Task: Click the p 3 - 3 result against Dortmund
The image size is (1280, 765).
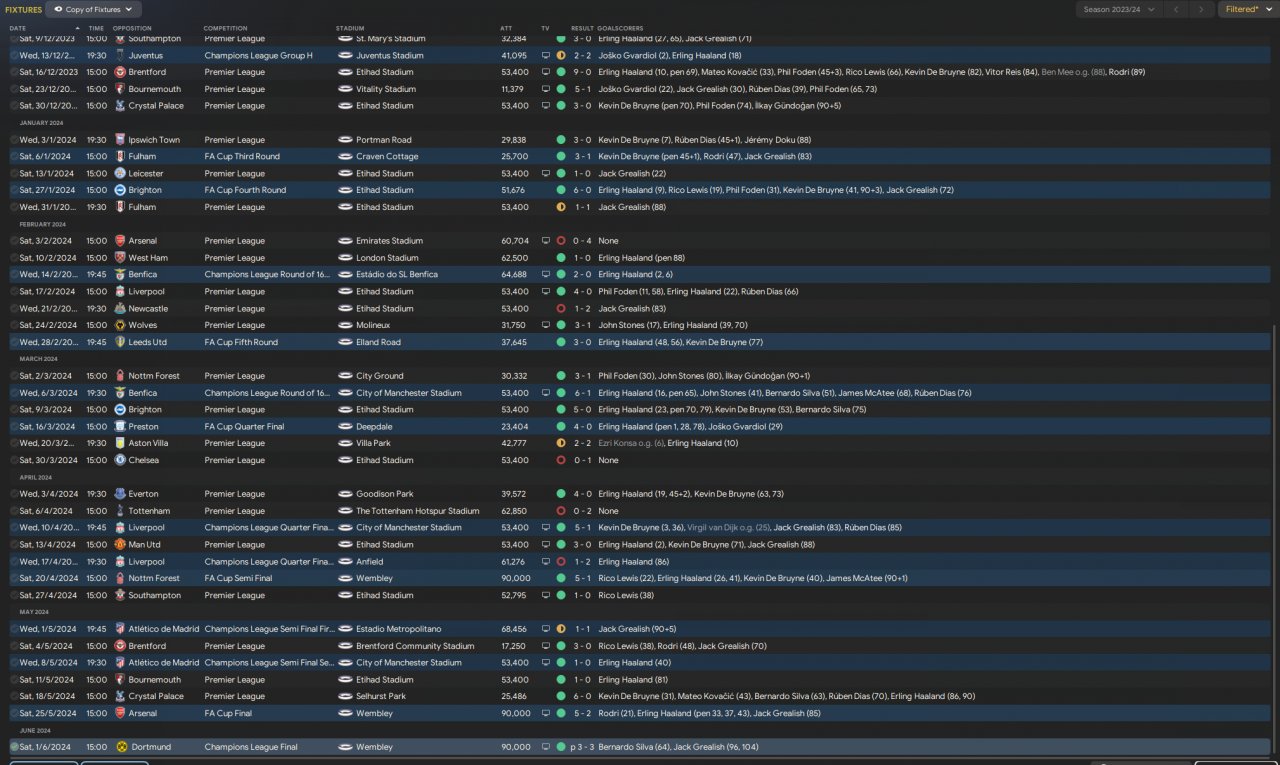Action: click(x=584, y=747)
